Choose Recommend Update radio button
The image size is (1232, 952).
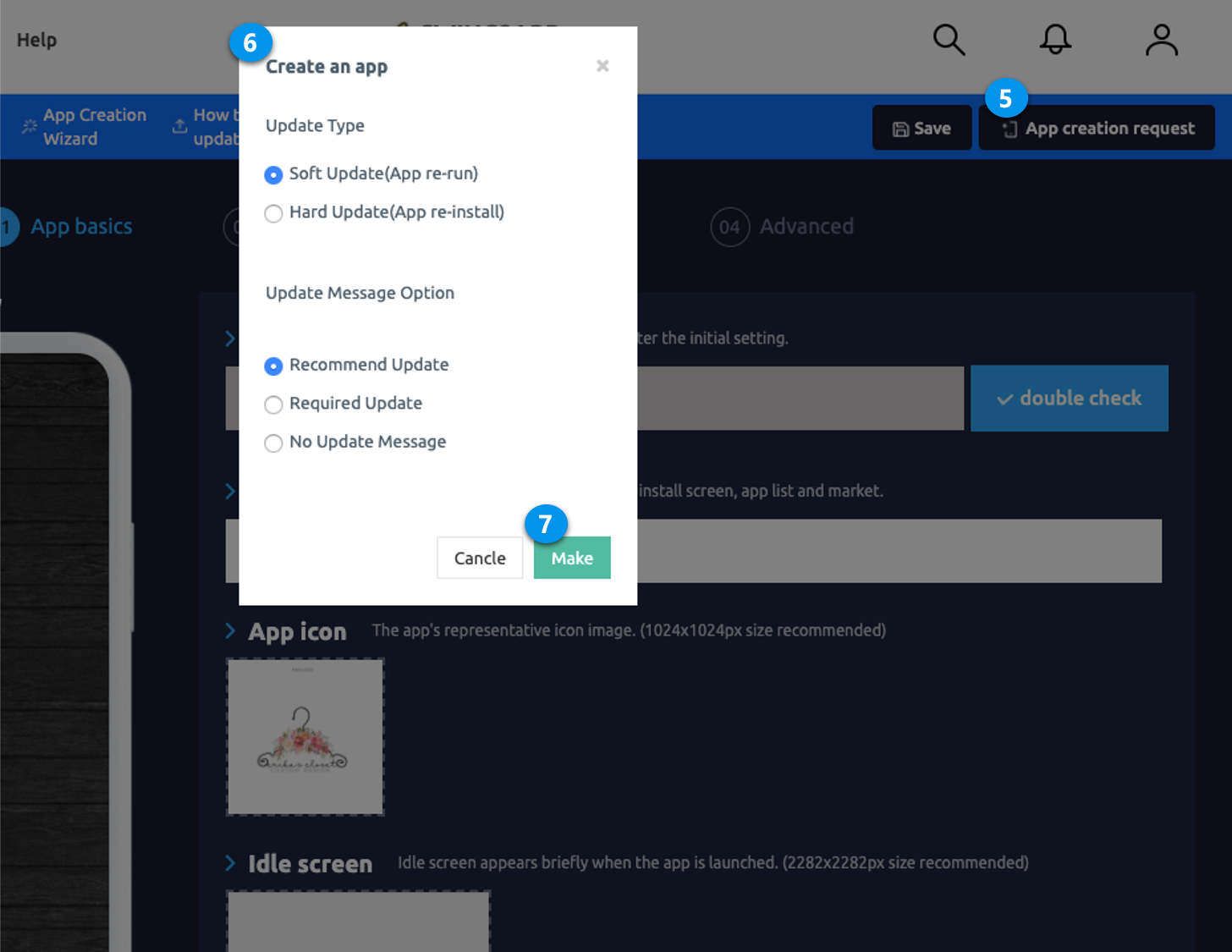click(273, 366)
